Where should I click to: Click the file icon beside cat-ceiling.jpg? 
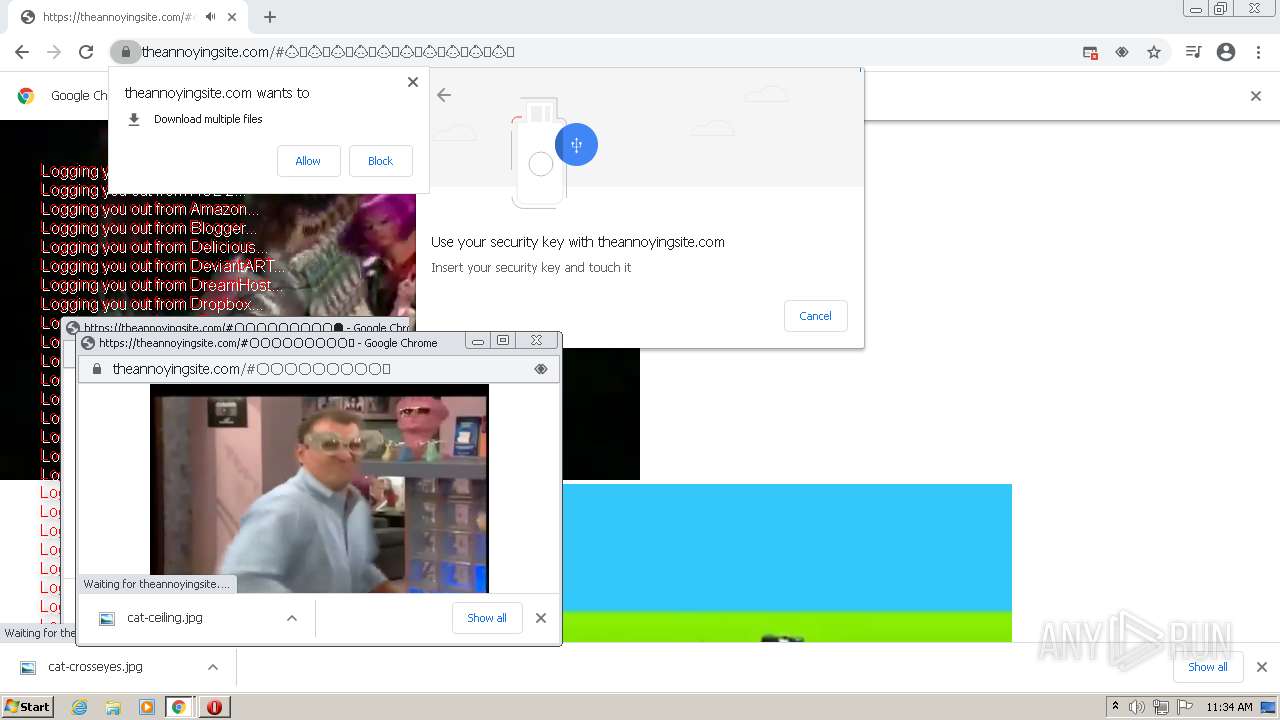[x=107, y=618]
